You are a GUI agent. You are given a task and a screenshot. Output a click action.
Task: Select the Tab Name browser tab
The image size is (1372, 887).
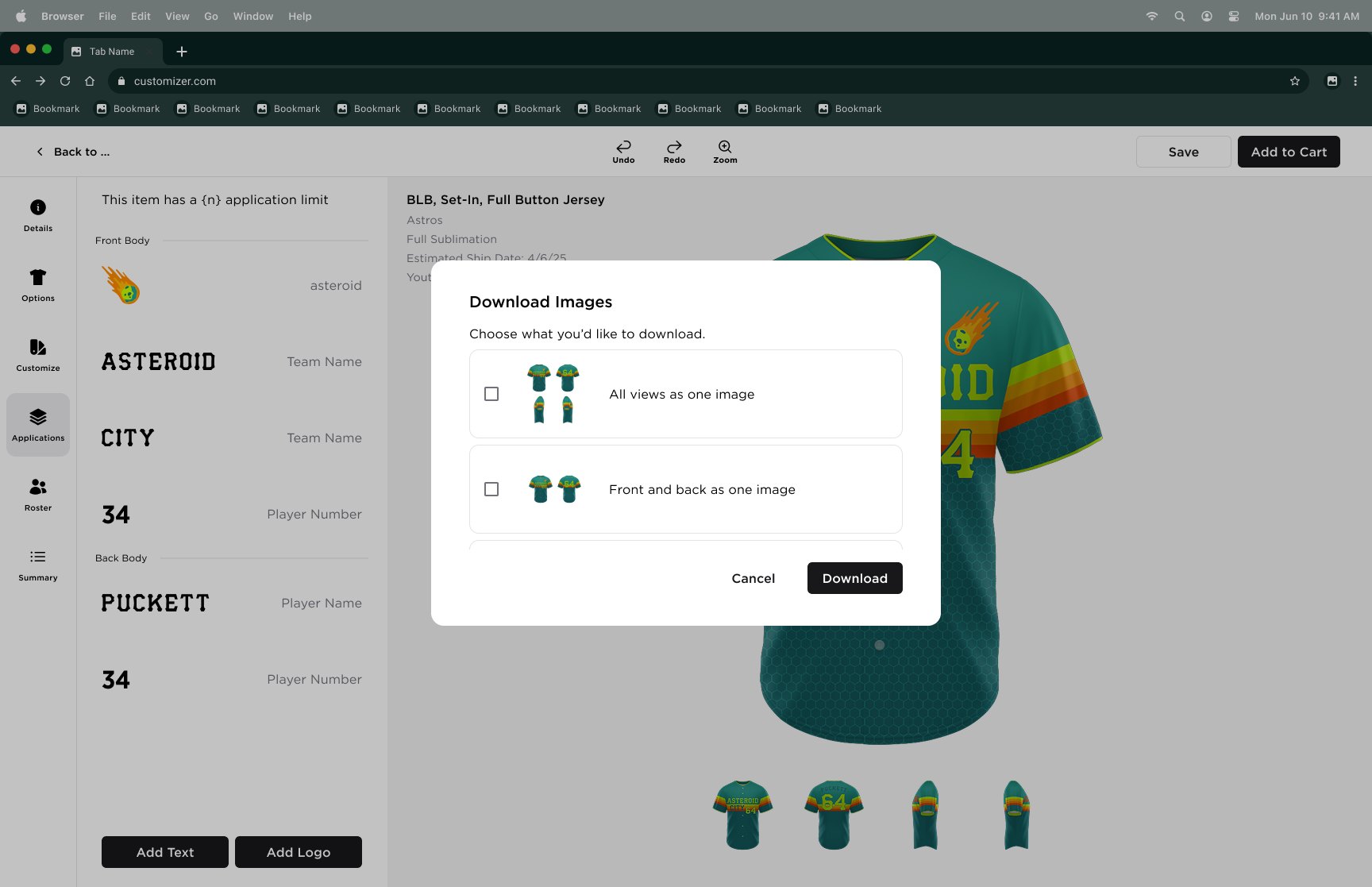pyautogui.click(x=113, y=52)
